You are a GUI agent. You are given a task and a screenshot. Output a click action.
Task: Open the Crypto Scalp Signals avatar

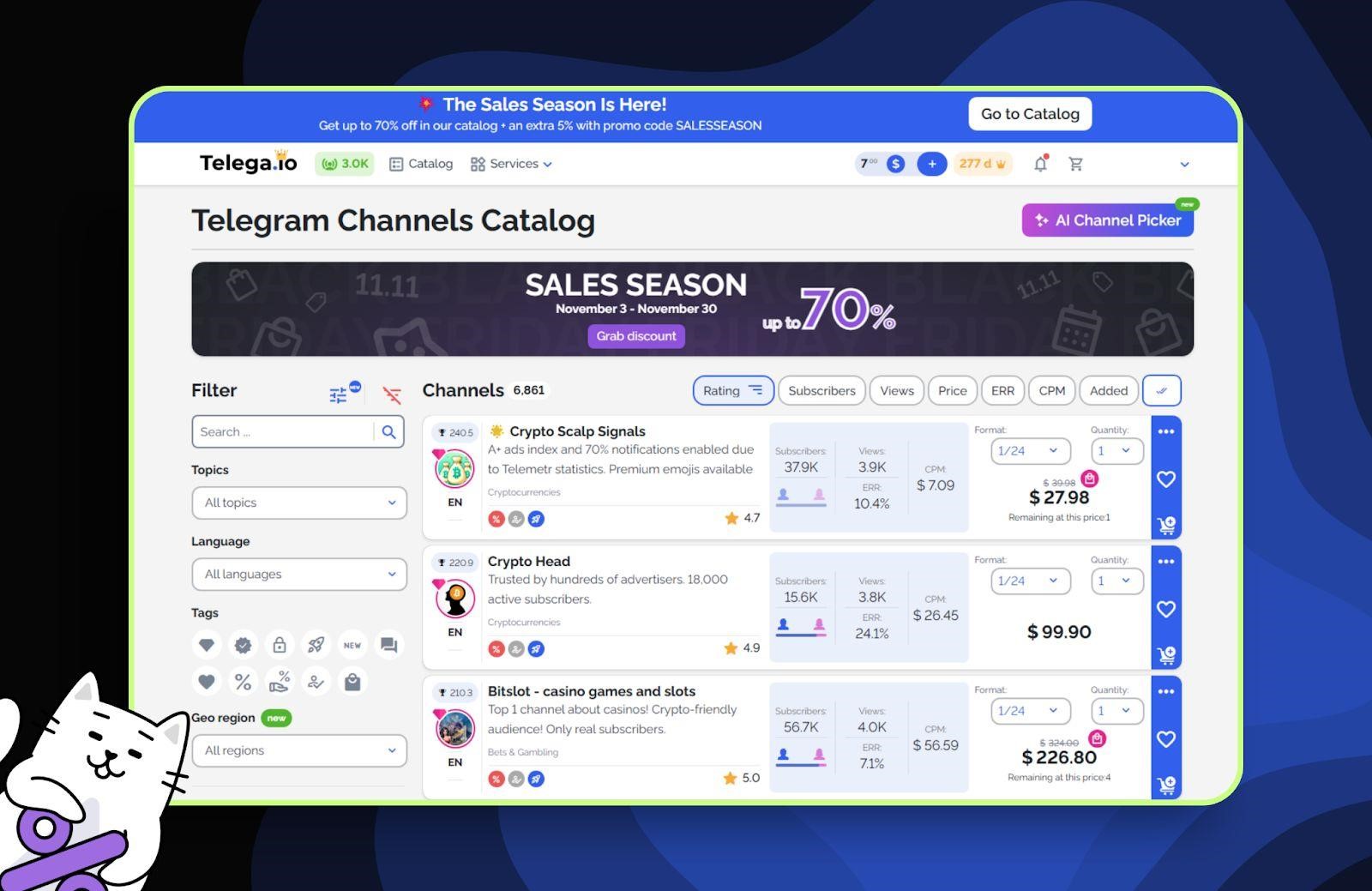pyautogui.click(x=455, y=470)
